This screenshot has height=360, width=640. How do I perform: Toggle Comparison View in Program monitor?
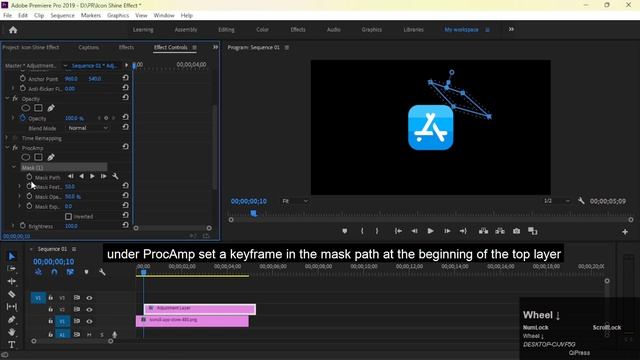pyautogui.click(x=533, y=231)
